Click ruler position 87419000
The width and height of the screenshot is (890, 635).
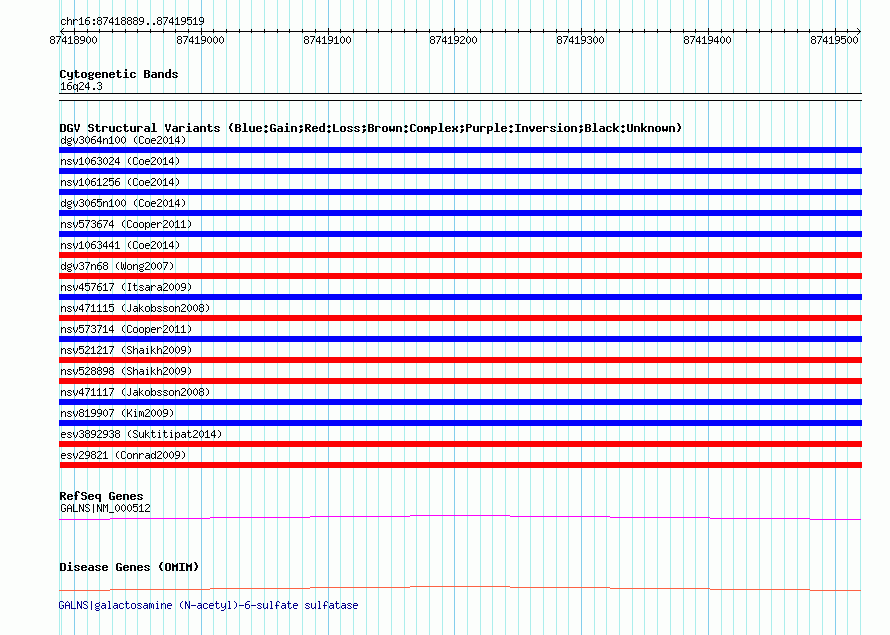(x=200, y=40)
